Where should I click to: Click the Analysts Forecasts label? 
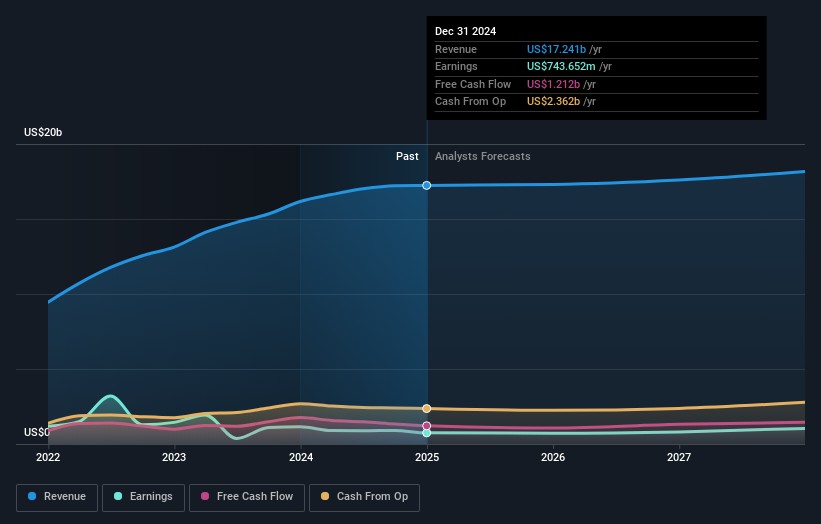pos(482,156)
